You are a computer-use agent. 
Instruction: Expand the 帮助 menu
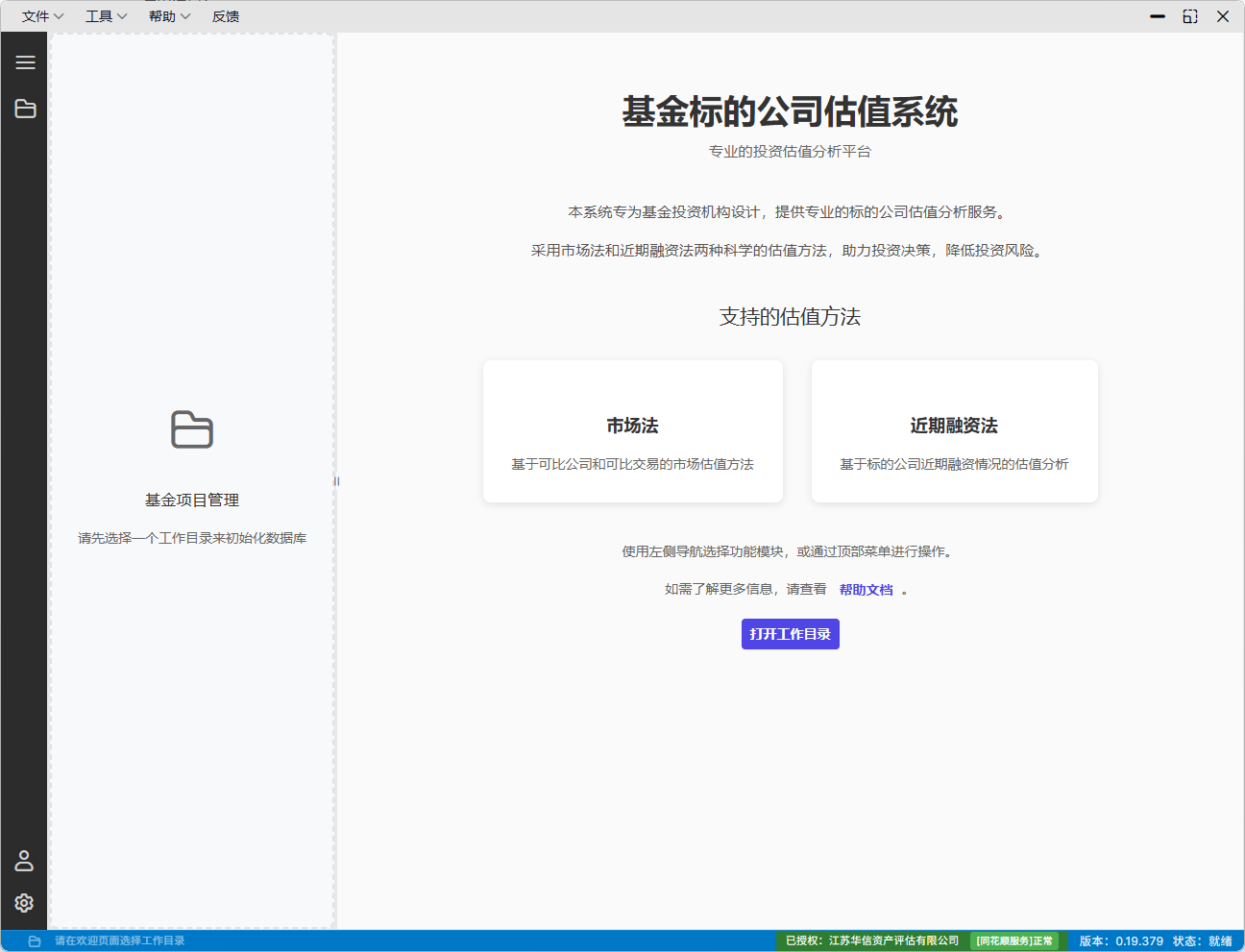point(169,16)
